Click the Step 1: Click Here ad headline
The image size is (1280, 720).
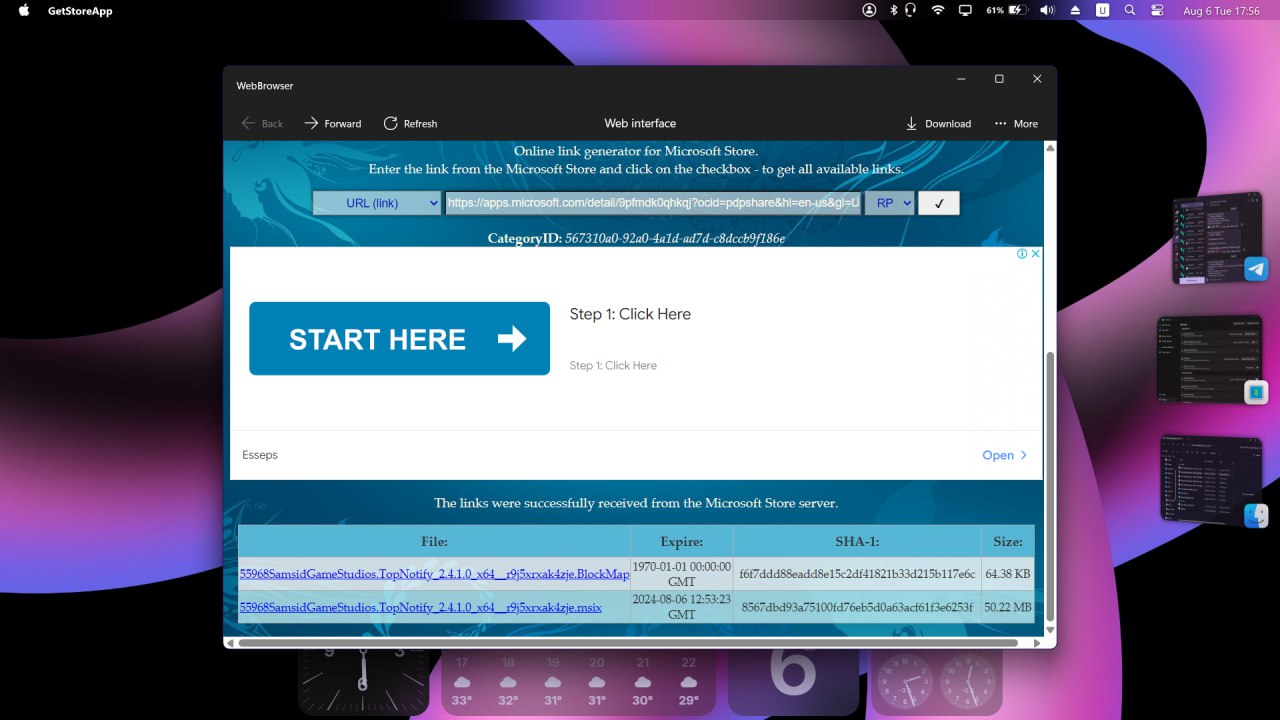[630, 314]
